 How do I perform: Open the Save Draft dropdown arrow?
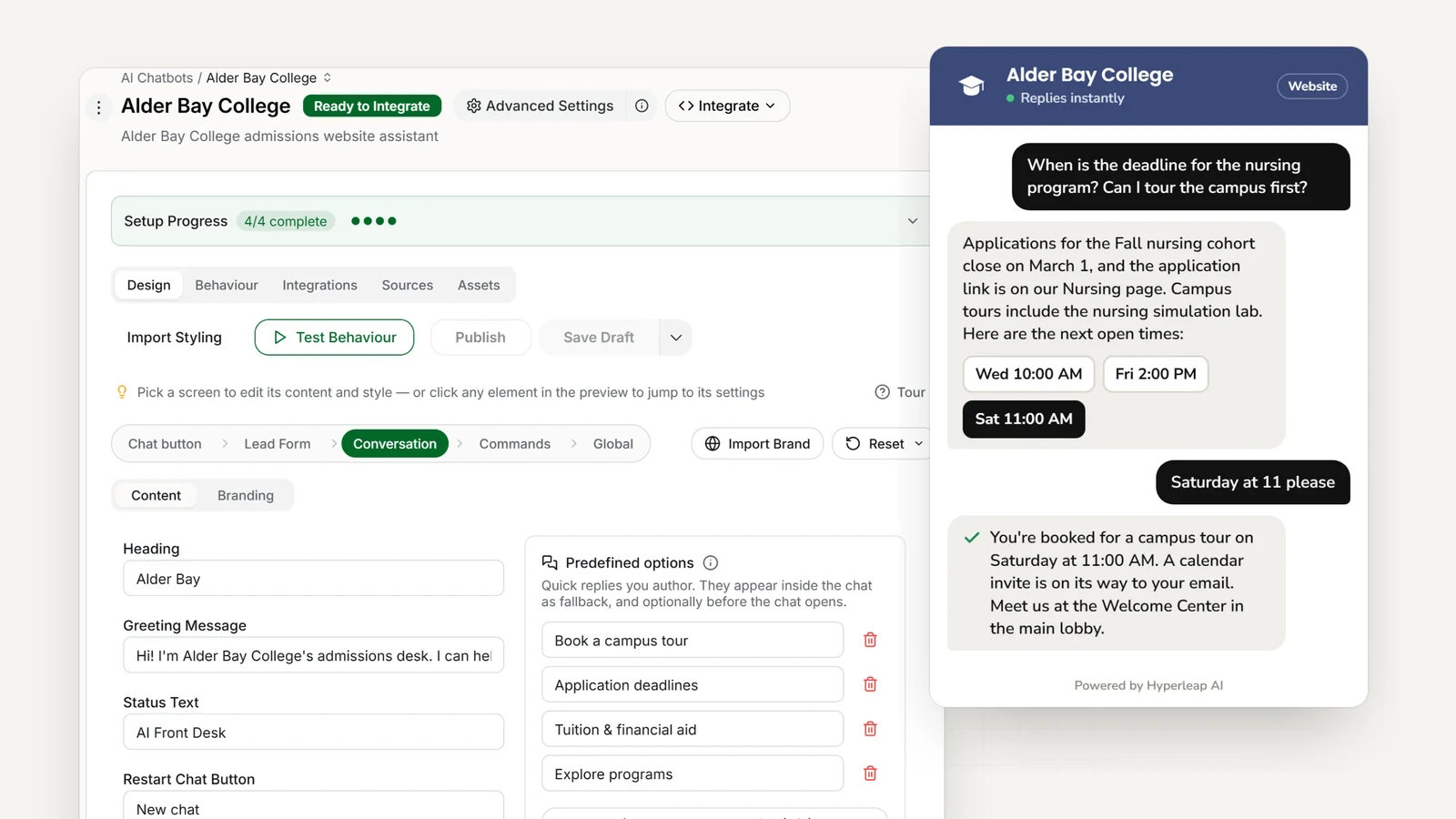pyautogui.click(x=676, y=338)
